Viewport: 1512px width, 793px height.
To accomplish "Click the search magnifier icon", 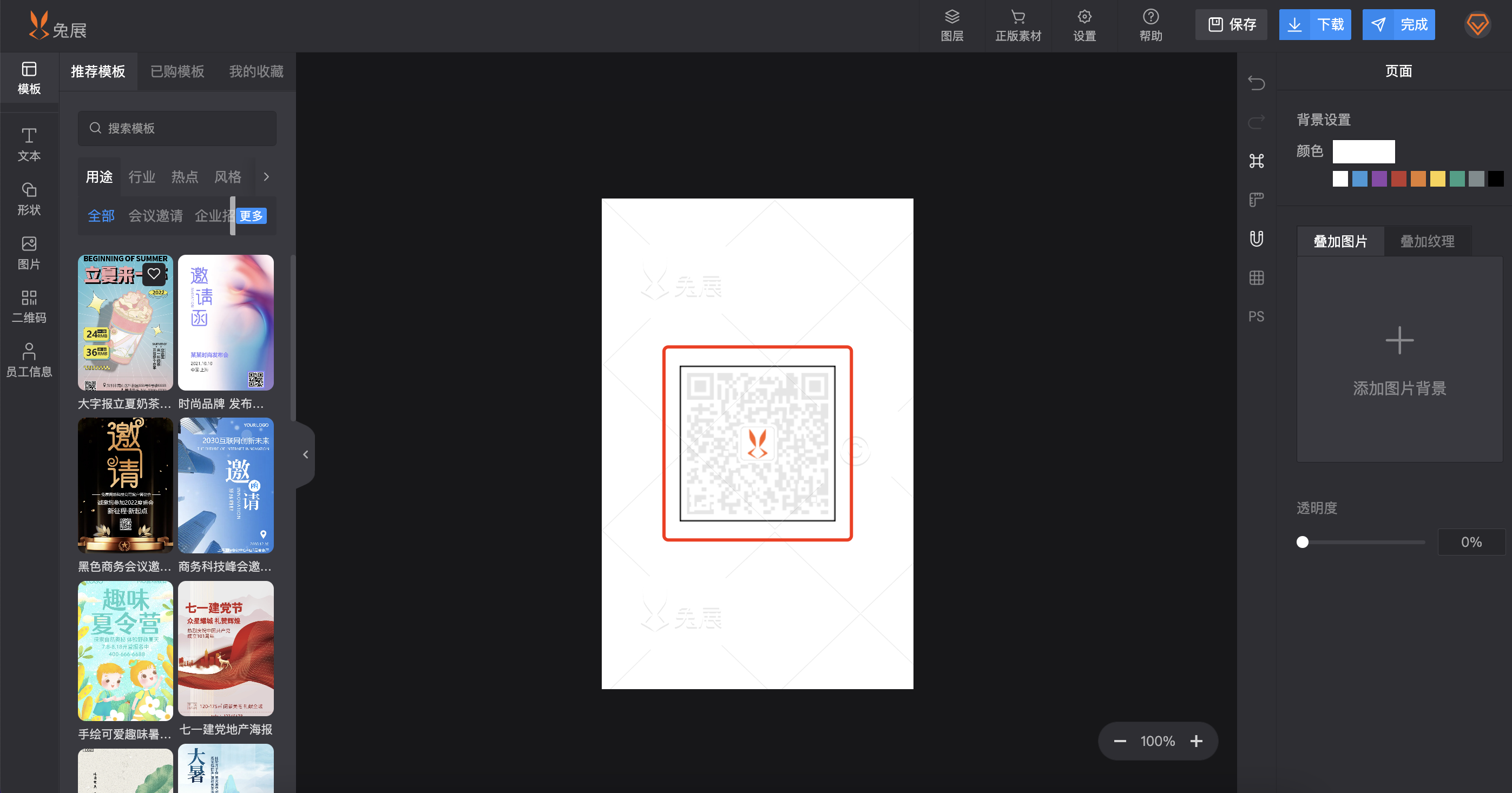I will (x=95, y=128).
